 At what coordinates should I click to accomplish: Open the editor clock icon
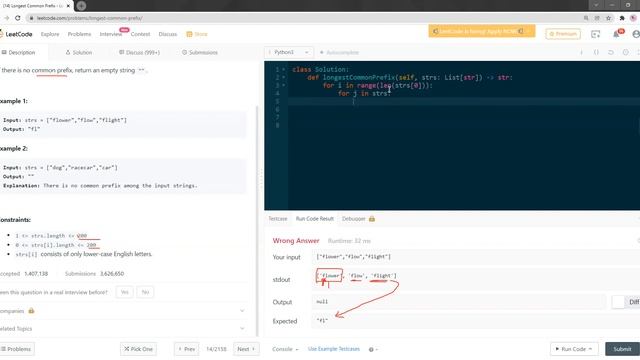[625, 53]
